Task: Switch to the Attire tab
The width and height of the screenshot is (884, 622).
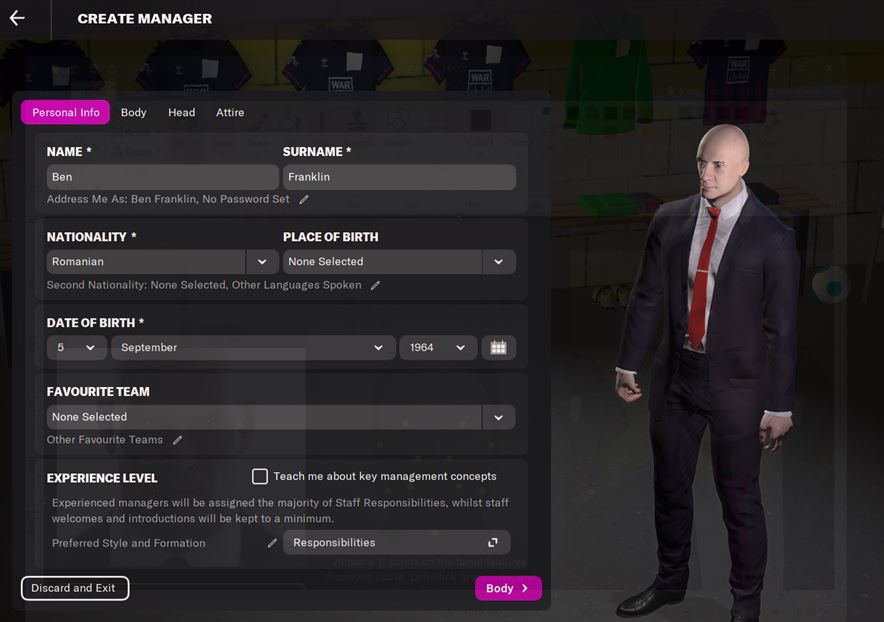Action: coord(230,112)
